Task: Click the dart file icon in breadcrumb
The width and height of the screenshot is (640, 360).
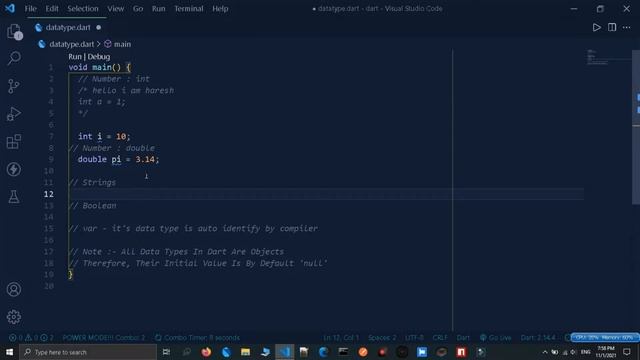Action: [42, 44]
